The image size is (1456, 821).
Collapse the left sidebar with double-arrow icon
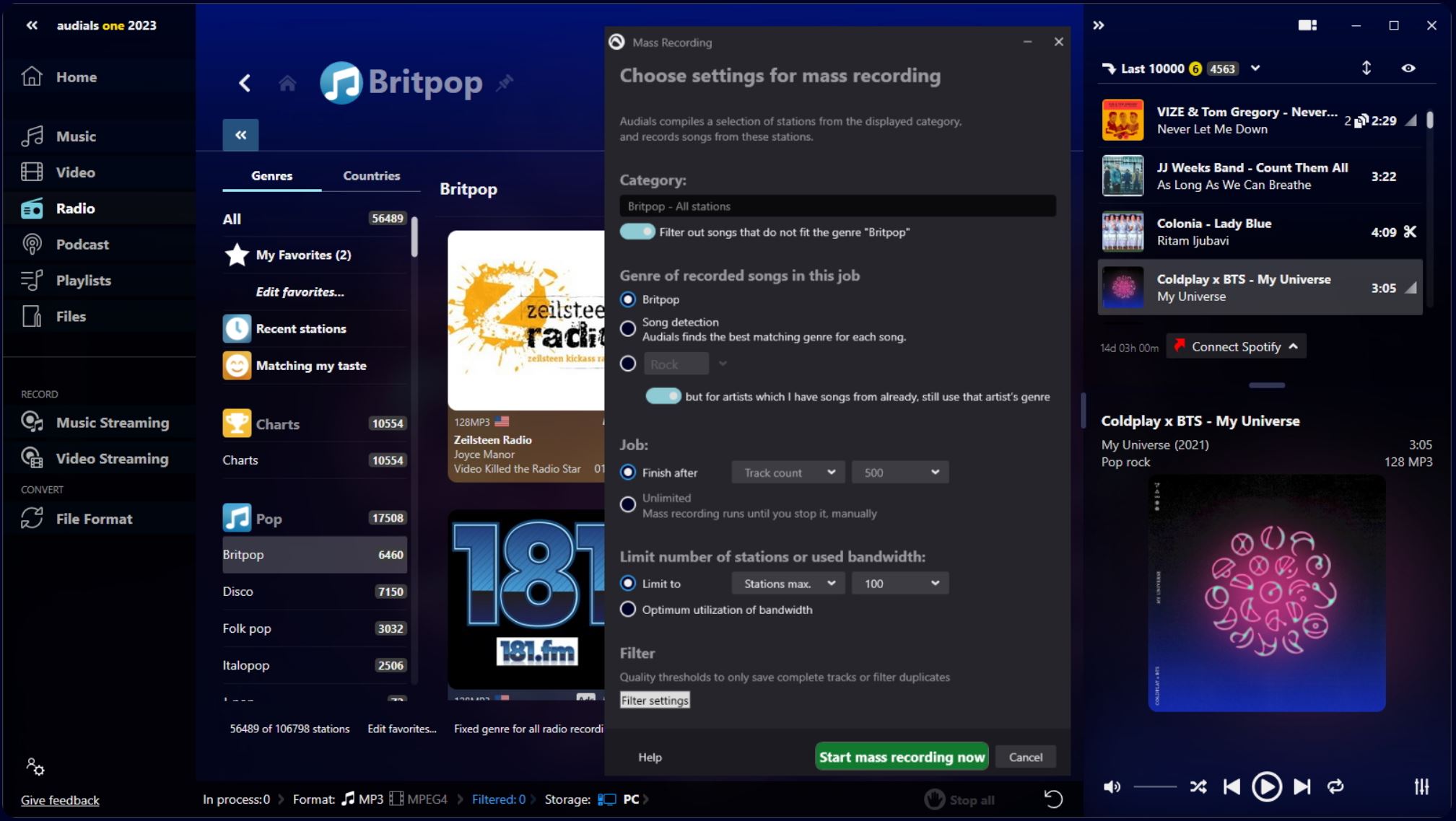point(32,25)
